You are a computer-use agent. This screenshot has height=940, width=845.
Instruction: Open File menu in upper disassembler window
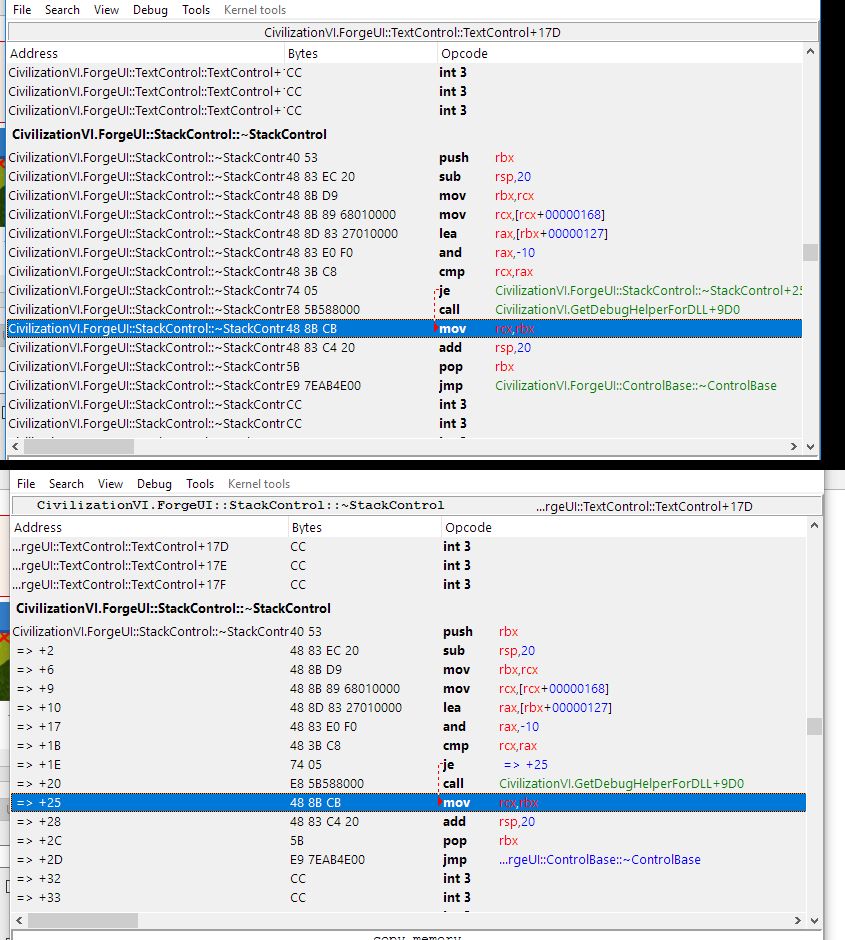(22, 10)
